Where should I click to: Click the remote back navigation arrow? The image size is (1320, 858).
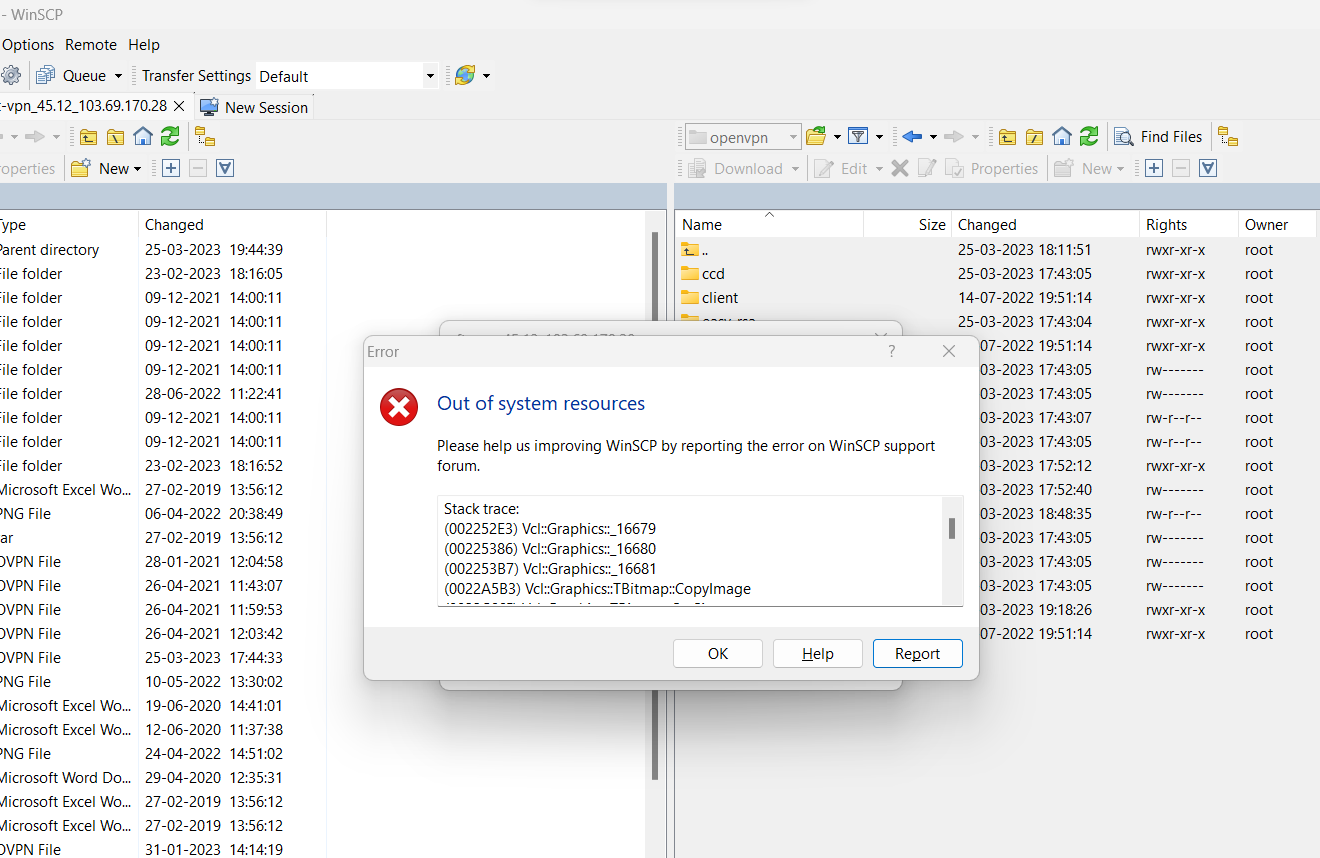point(911,137)
